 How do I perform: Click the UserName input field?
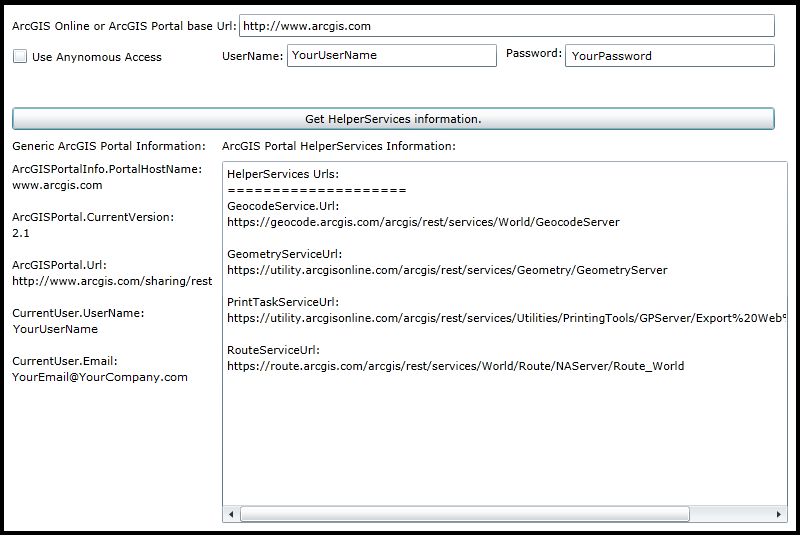click(x=392, y=55)
